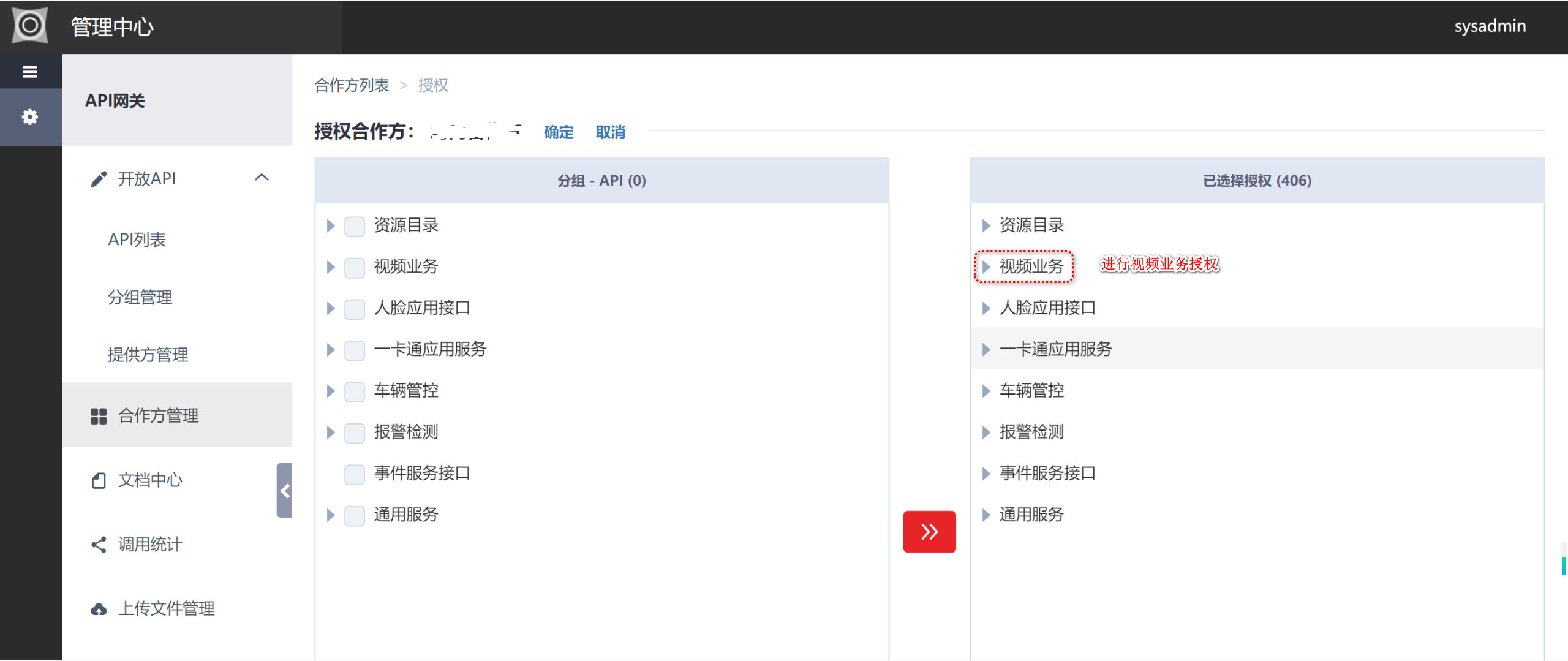
Task: Click the 合作方列表 breadcrumb
Action: pyautogui.click(x=352, y=85)
